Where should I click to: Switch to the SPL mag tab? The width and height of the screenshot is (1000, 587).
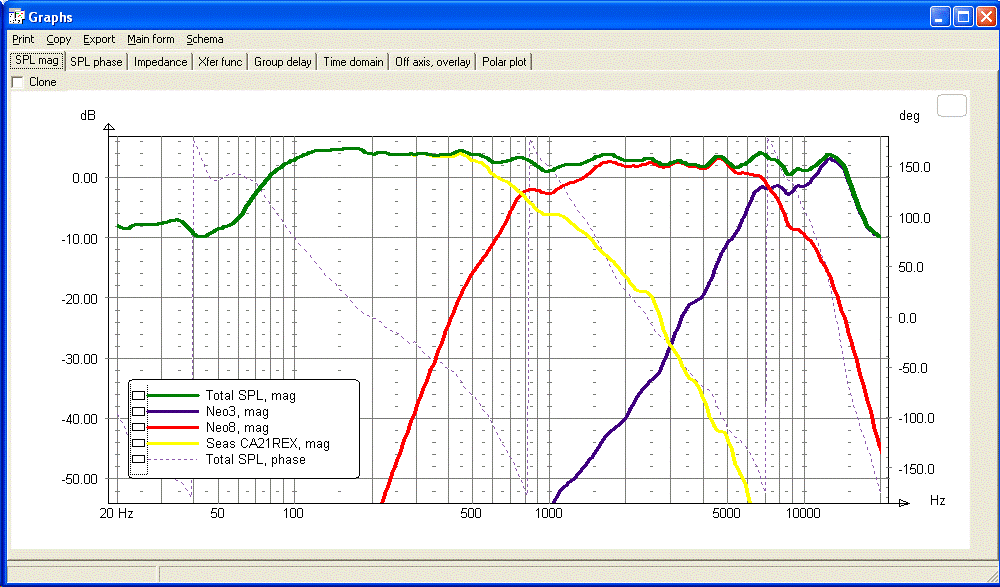[x=37, y=61]
